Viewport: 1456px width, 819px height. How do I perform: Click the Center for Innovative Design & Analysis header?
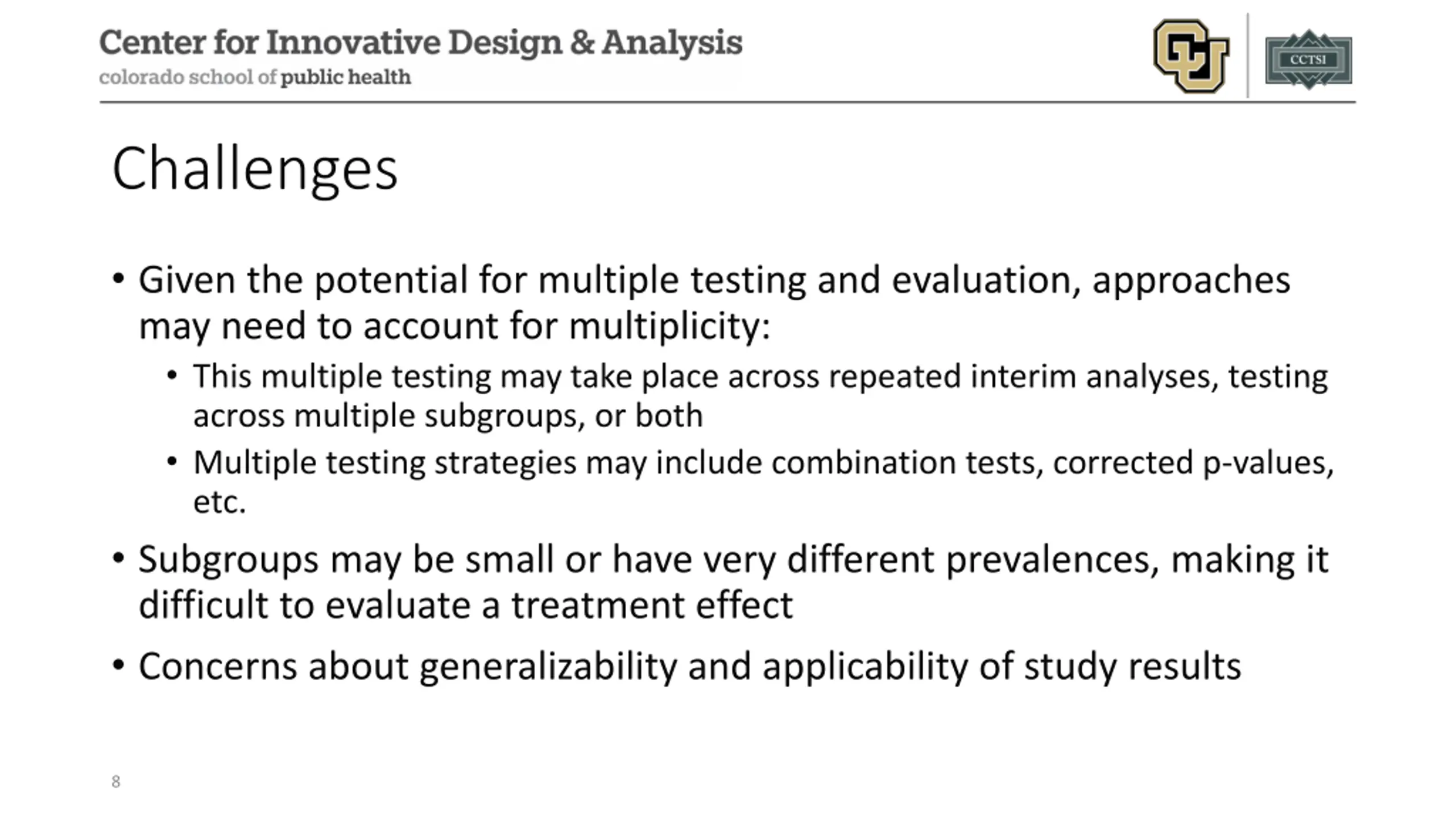(x=421, y=43)
